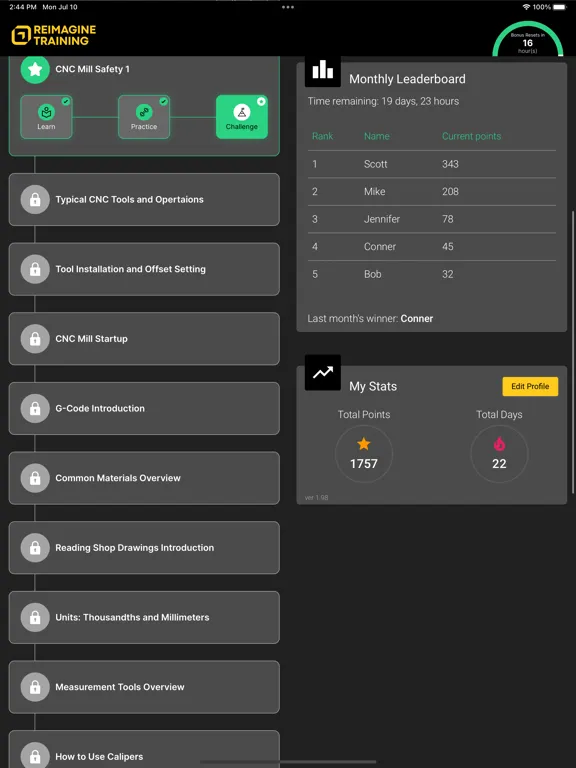Select the How to Use Calipers title
Image resolution: width=576 pixels, height=768 pixels.
(99, 756)
